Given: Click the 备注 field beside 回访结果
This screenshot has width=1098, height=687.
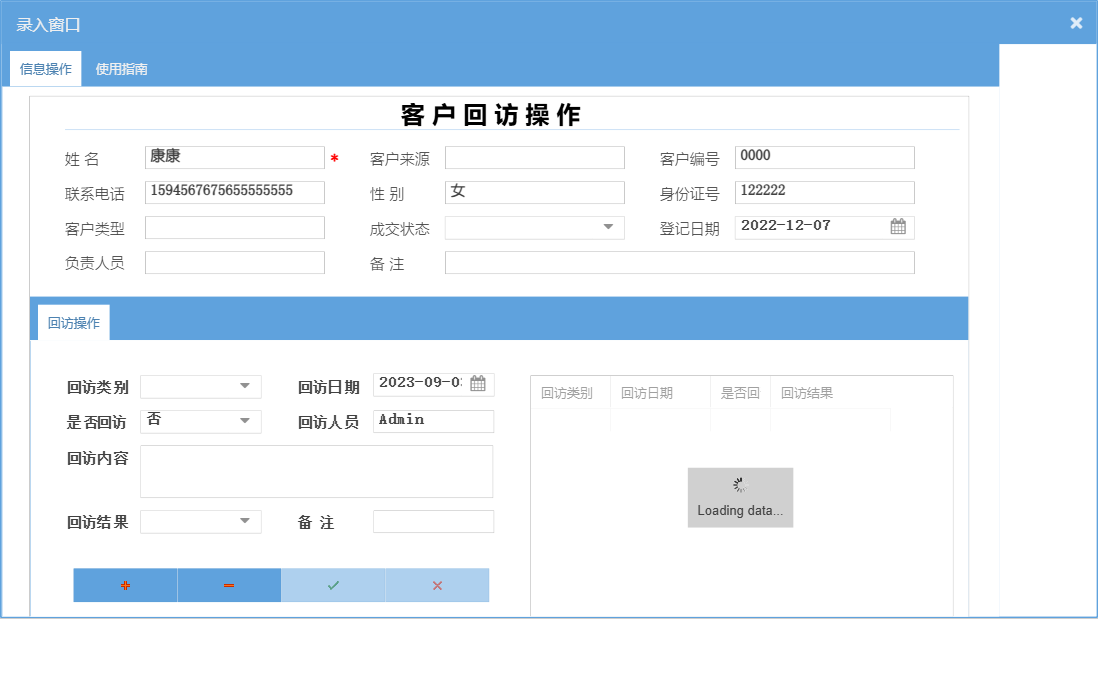Looking at the screenshot, I should 432,521.
